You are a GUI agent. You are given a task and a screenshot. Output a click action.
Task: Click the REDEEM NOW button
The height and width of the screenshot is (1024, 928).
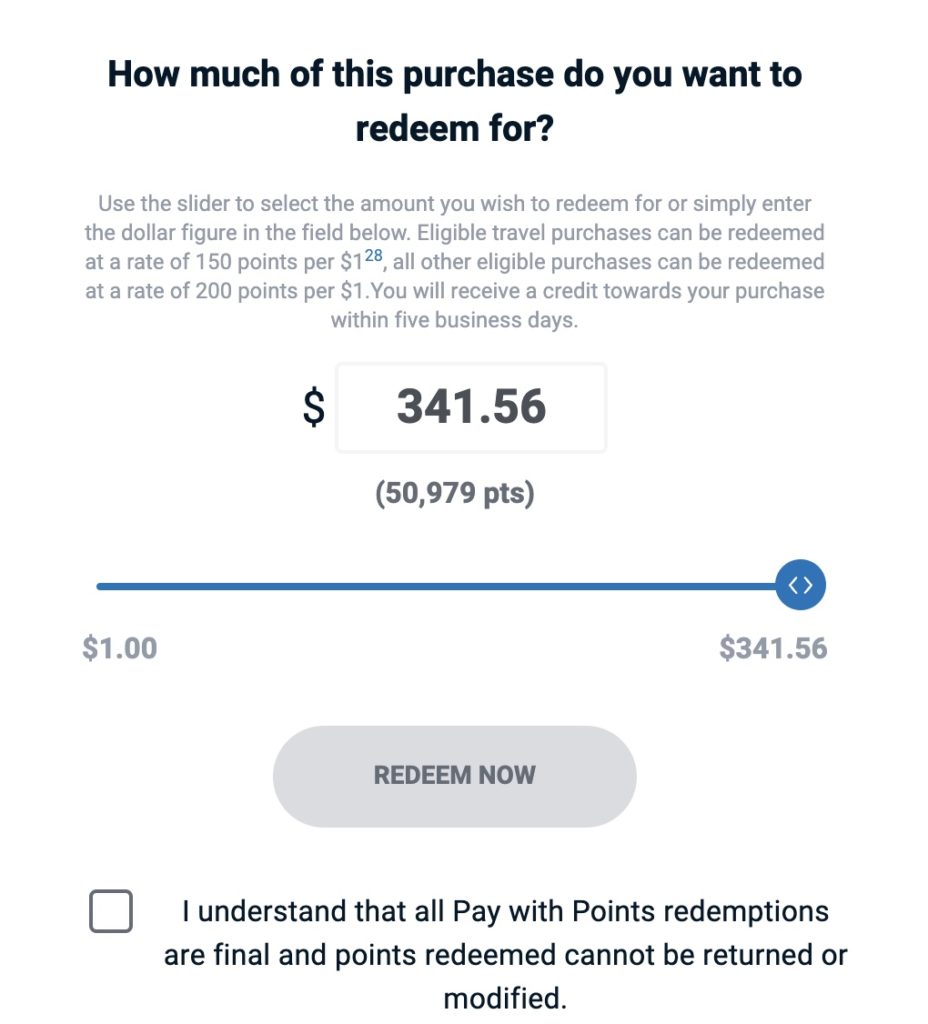pyautogui.click(x=455, y=775)
